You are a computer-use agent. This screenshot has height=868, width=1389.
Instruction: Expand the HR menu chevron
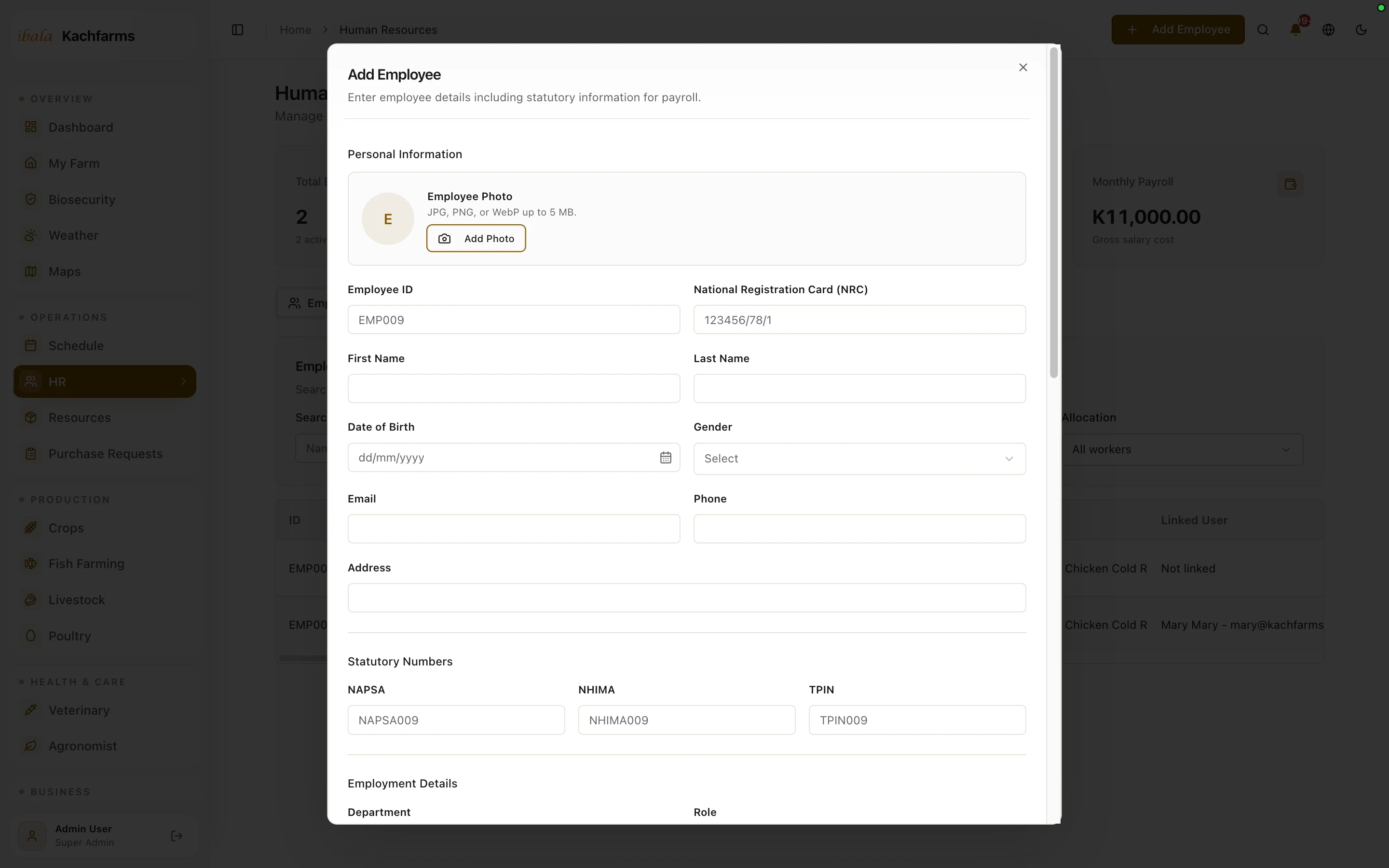click(x=183, y=381)
